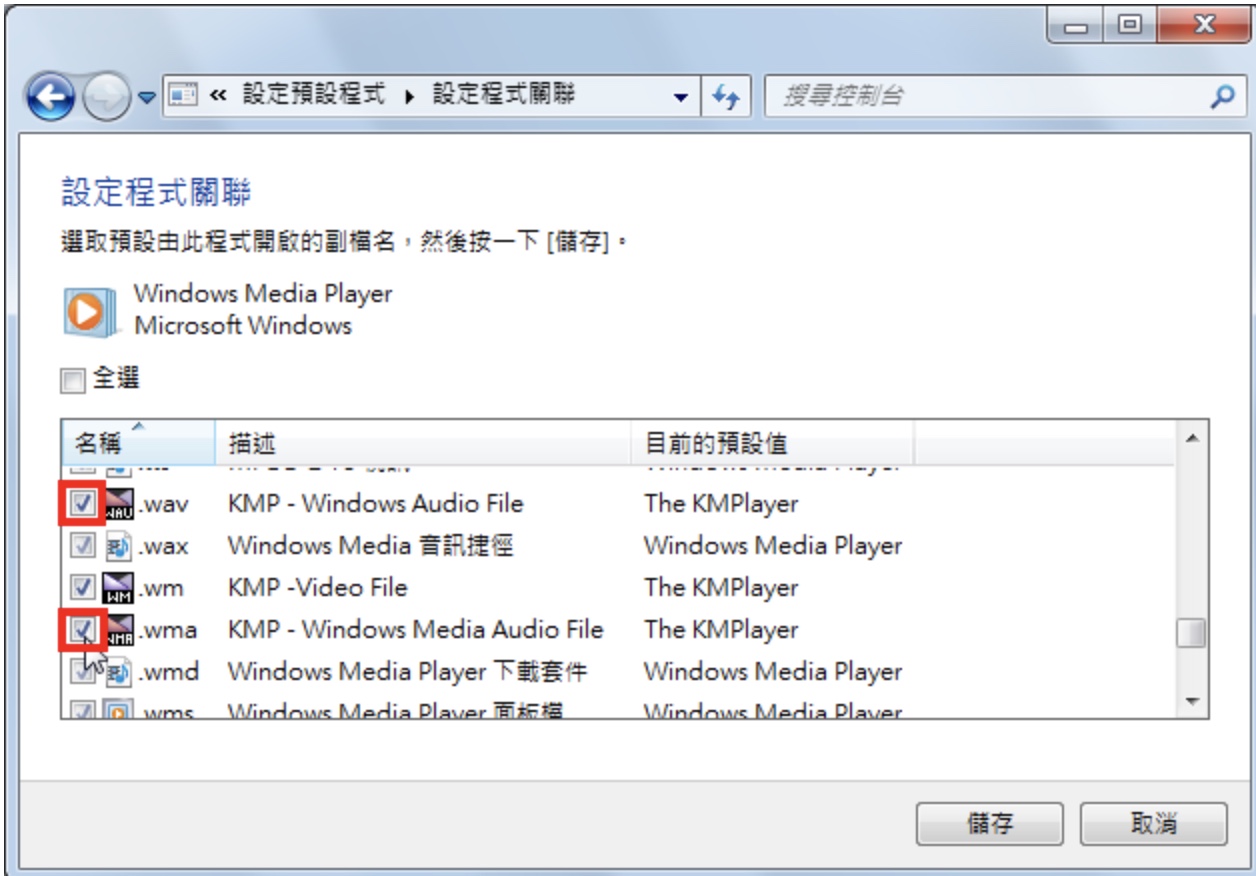Check the 全選 checkbox

click(72, 380)
